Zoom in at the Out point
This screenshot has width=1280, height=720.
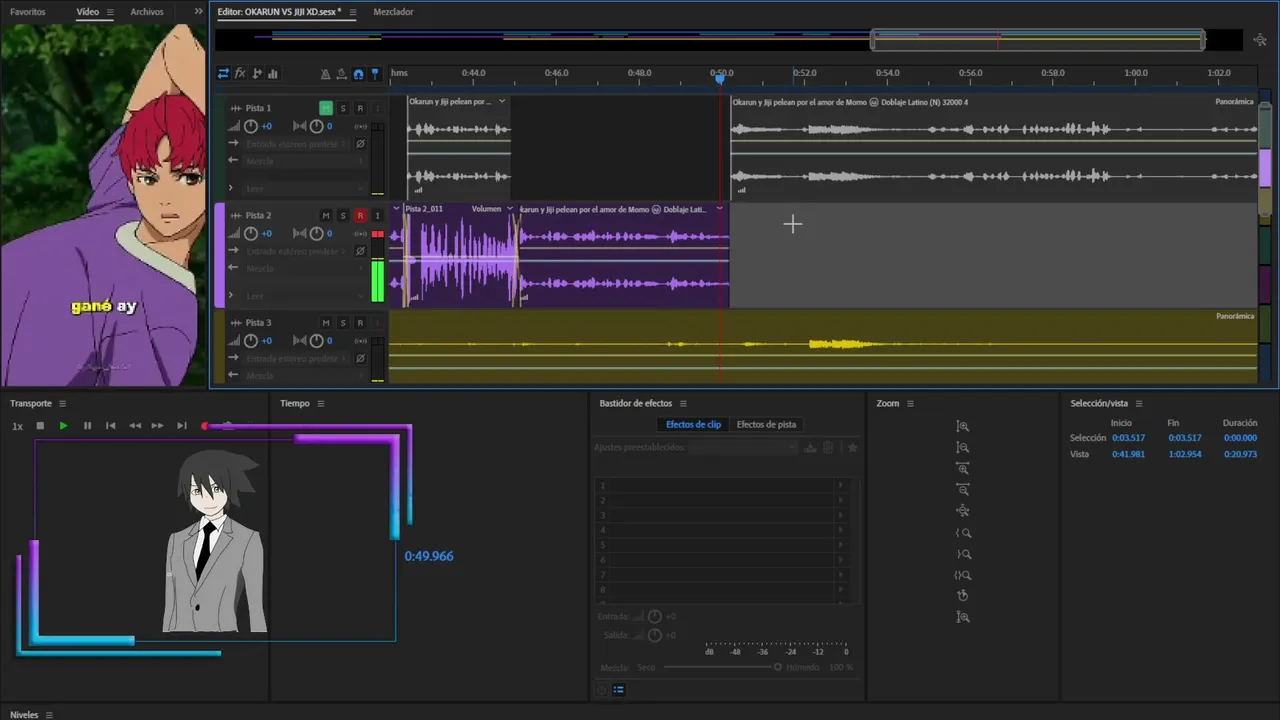(963, 554)
